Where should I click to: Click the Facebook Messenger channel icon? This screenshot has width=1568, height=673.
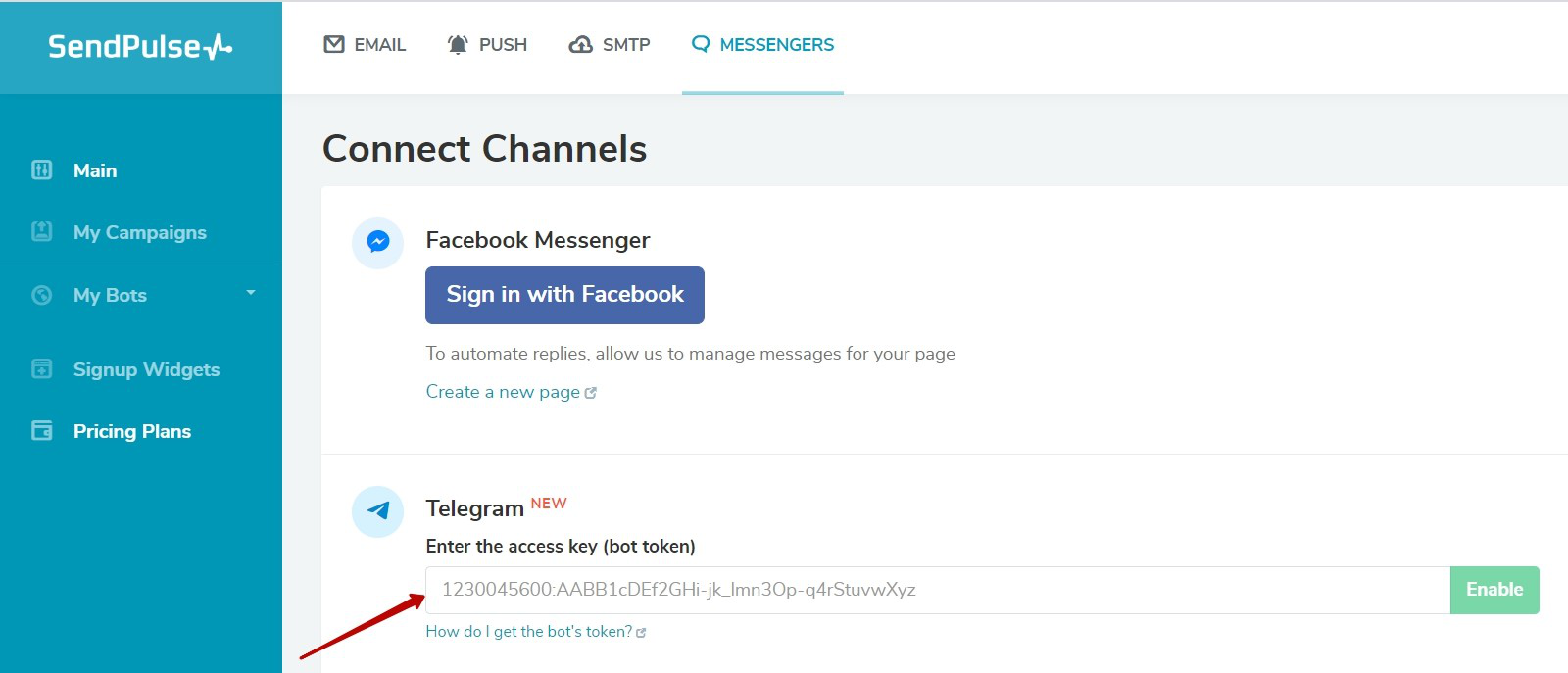point(378,242)
